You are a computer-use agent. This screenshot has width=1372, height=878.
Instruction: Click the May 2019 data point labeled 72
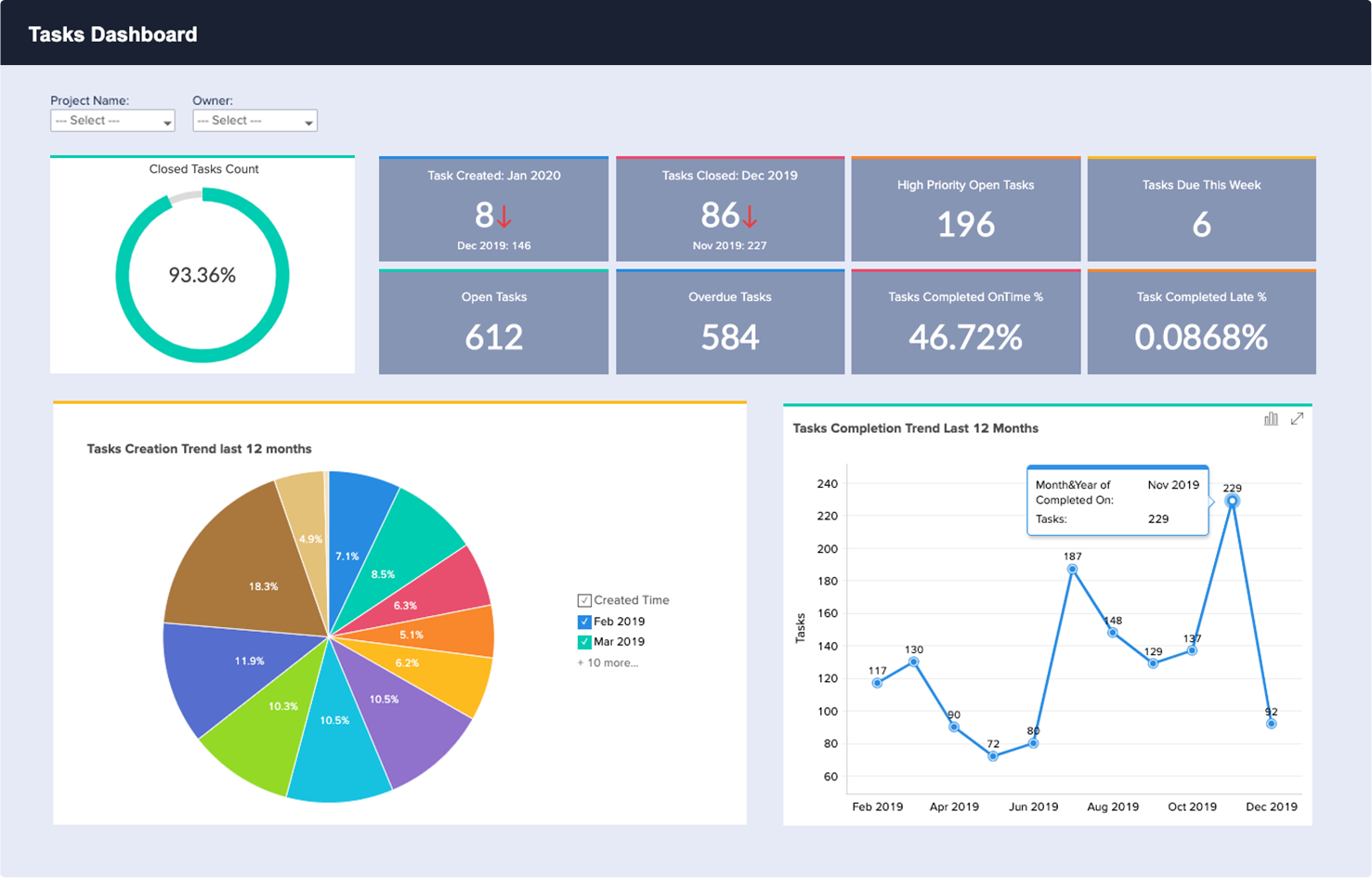tap(993, 756)
